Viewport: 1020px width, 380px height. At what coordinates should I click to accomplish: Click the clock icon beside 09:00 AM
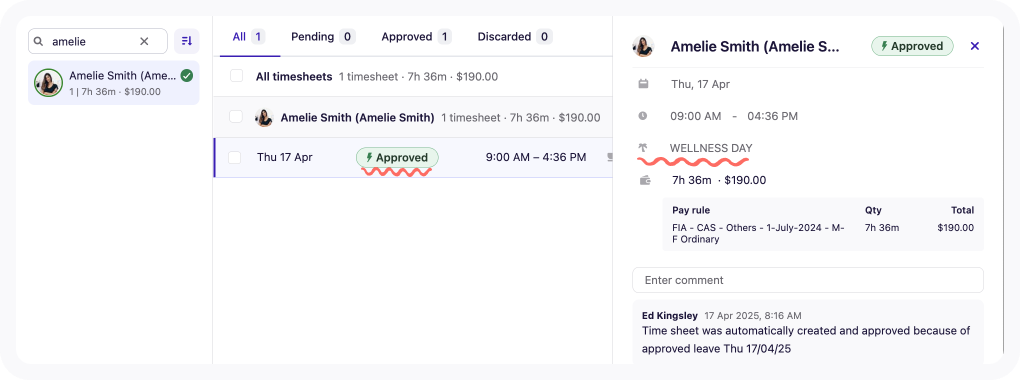coord(643,116)
